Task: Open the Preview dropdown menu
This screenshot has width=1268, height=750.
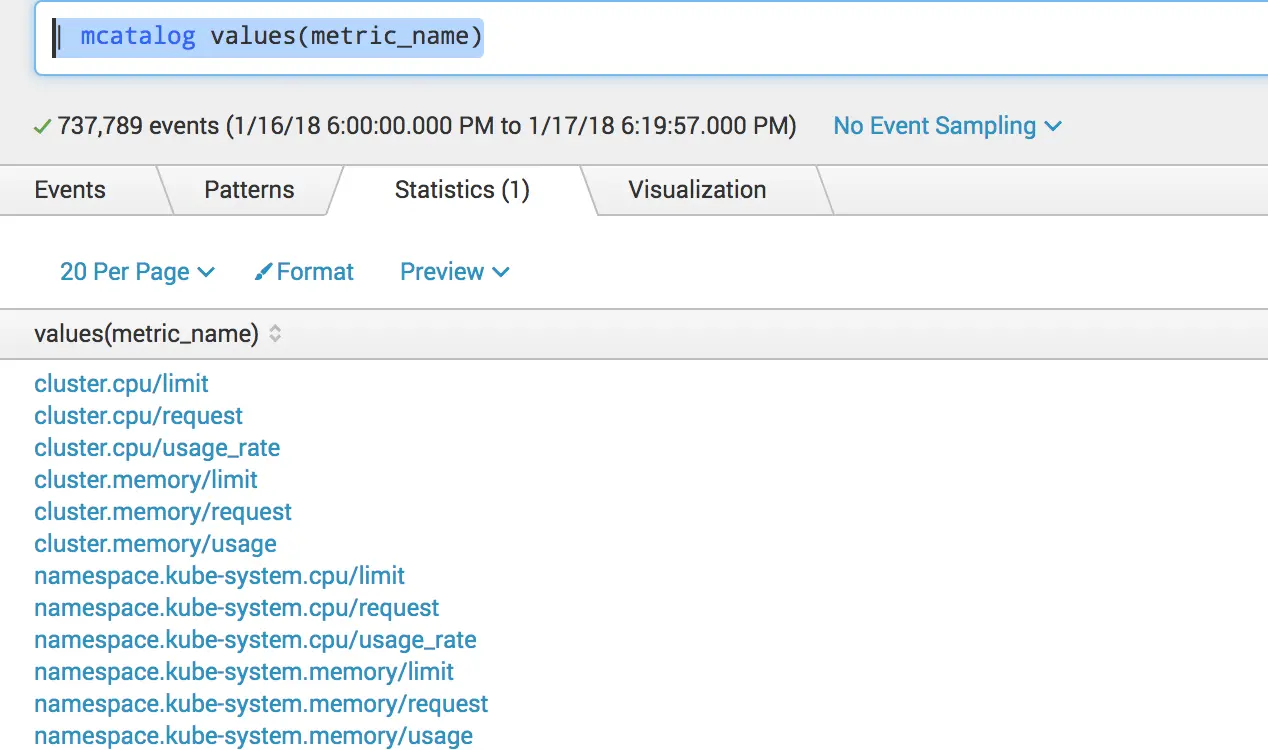Action: (x=455, y=272)
